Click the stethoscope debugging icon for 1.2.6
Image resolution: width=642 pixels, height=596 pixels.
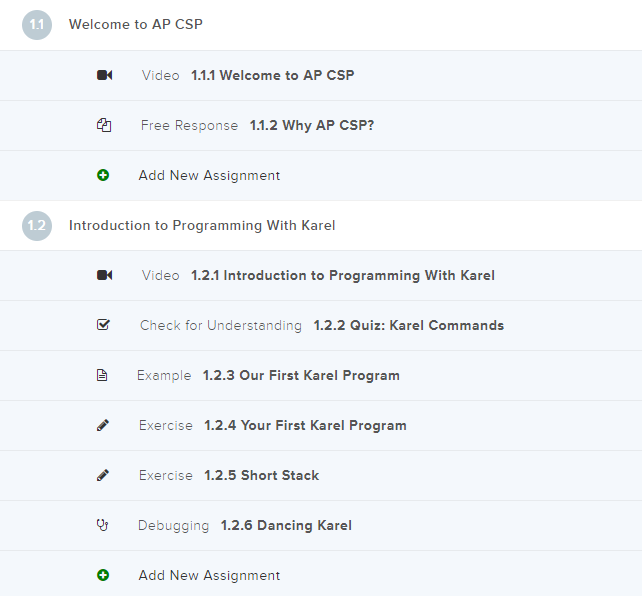tap(102, 525)
